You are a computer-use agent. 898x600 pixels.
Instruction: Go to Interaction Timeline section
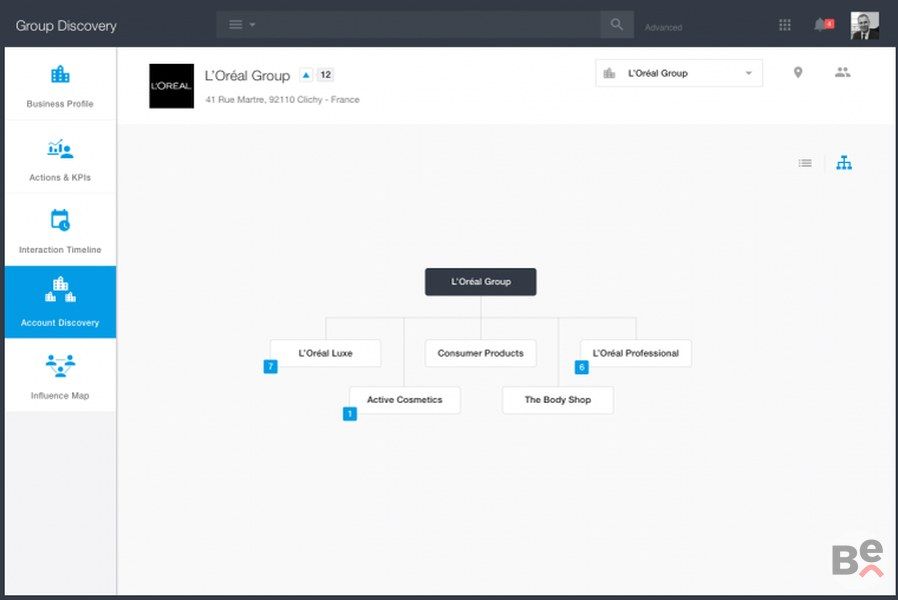point(60,231)
